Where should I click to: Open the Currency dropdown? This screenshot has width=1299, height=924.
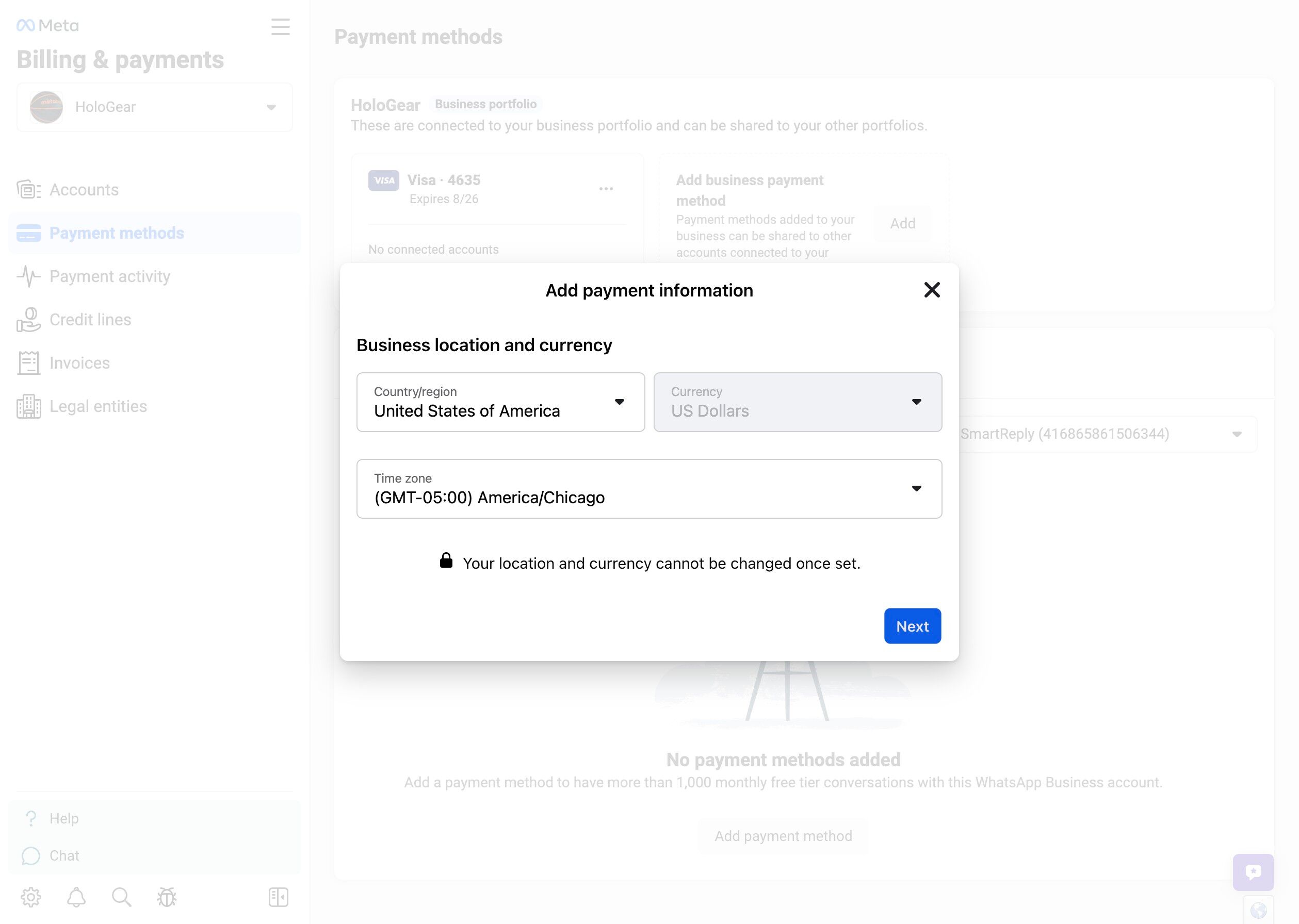coord(797,402)
